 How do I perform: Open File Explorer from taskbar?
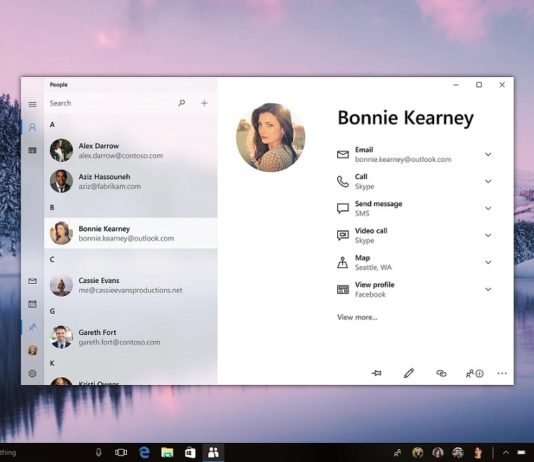pyautogui.click(x=167, y=452)
